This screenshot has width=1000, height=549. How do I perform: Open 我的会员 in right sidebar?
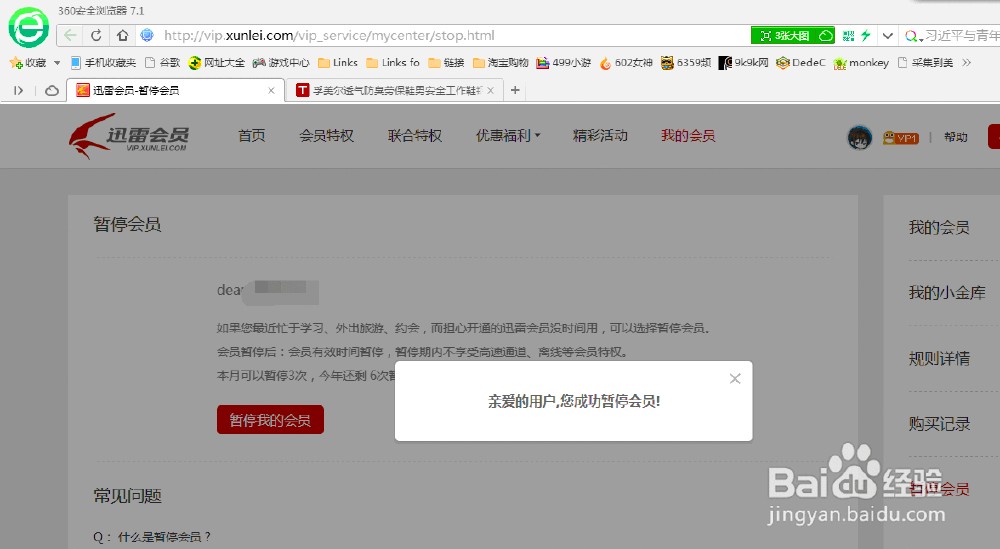939,228
